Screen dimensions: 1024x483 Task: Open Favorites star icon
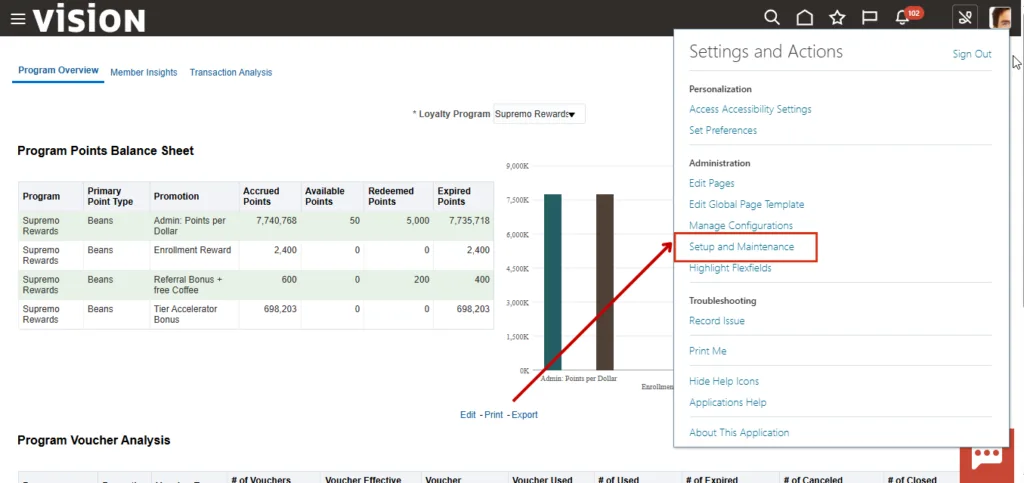tap(837, 17)
